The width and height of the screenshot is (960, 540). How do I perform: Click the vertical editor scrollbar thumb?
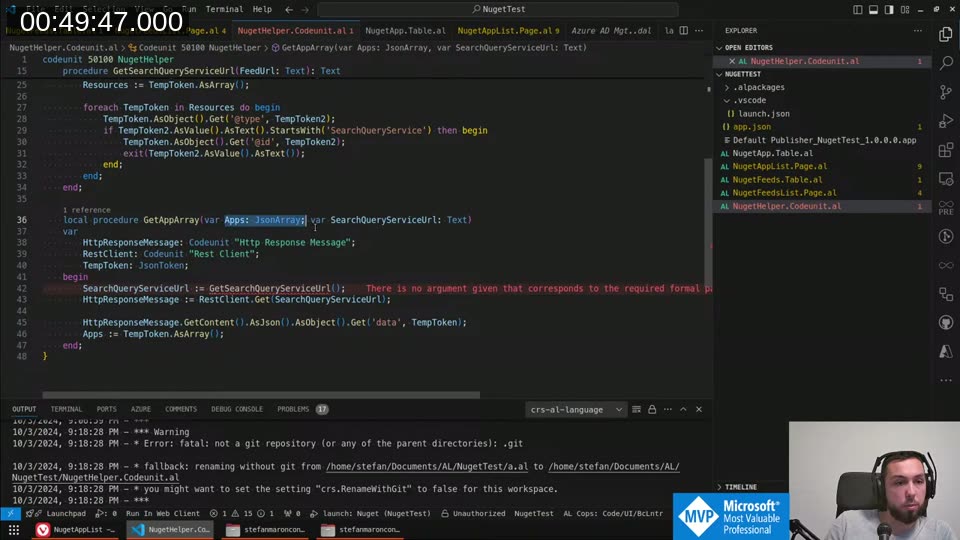click(x=708, y=223)
